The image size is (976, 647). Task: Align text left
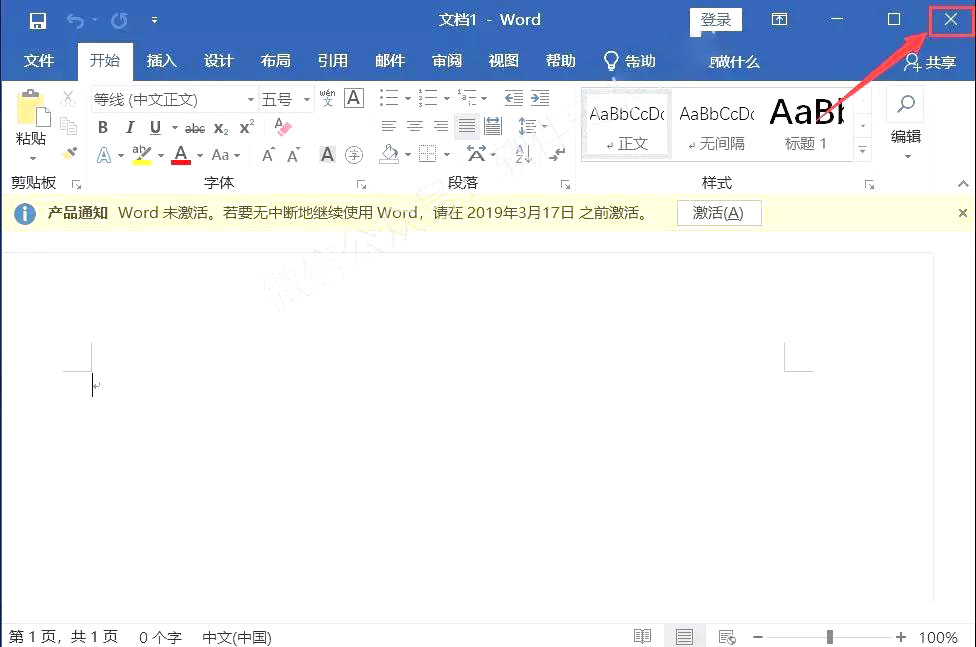click(388, 126)
